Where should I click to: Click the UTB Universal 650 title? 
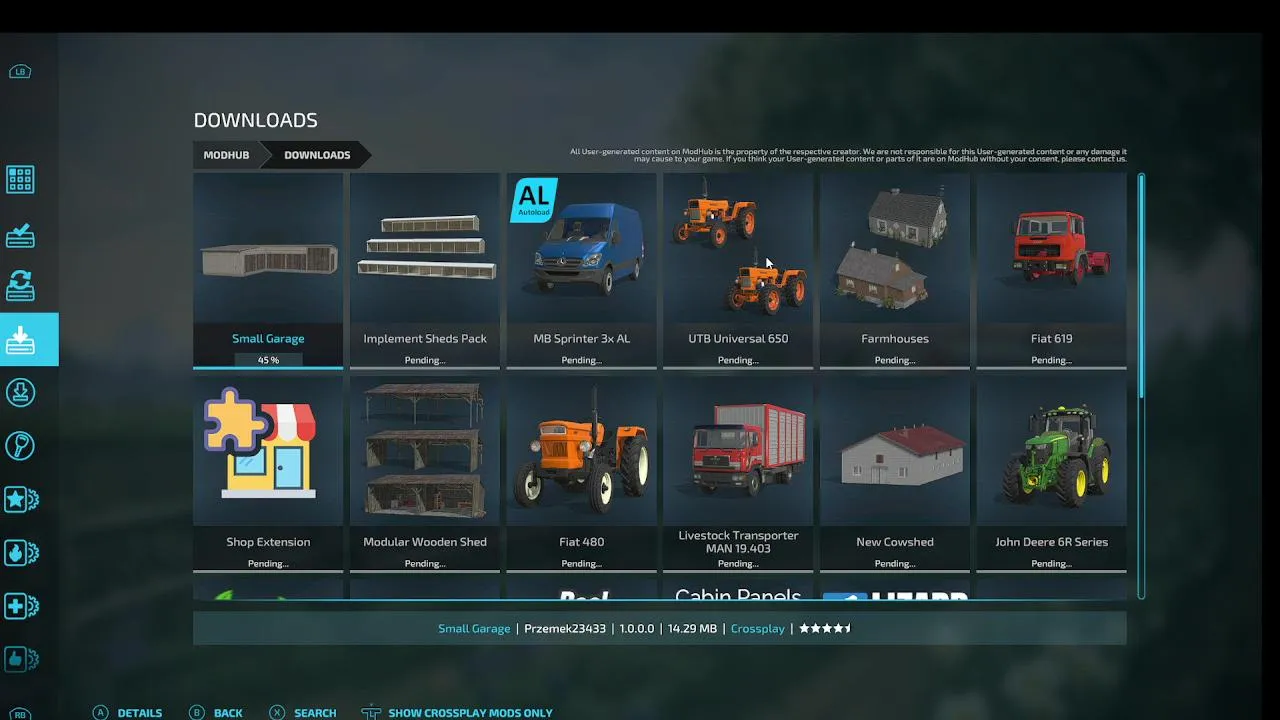coord(738,339)
